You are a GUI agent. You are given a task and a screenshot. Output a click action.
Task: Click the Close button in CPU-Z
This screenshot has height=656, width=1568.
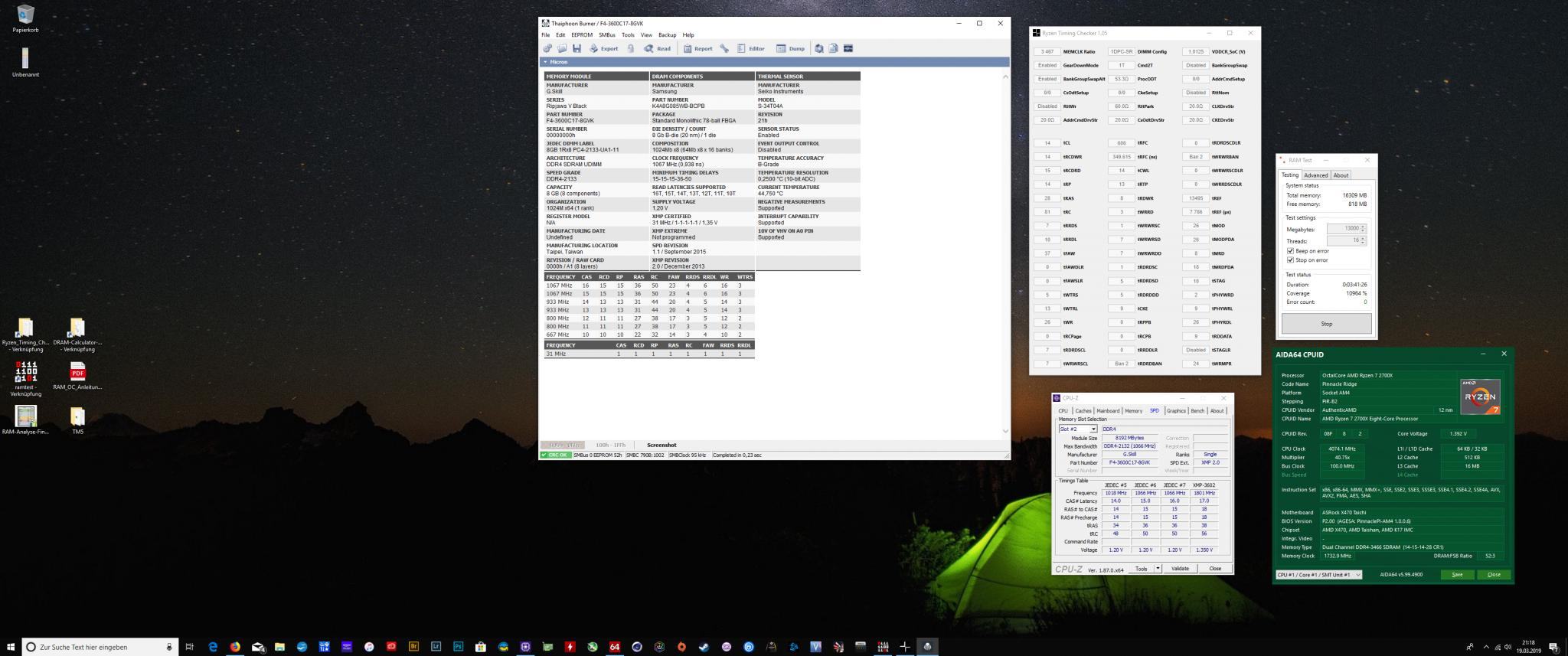(1215, 569)
